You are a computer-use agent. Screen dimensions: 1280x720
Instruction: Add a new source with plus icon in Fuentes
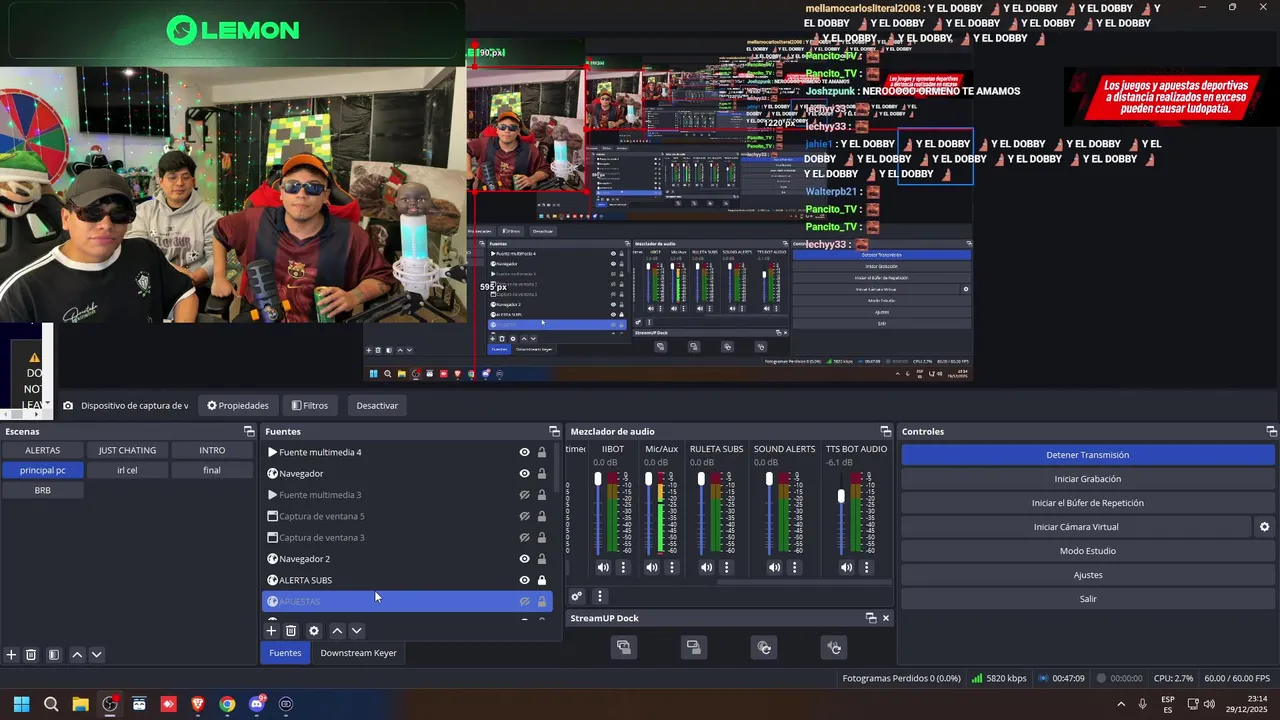click(x=271, y=631)
